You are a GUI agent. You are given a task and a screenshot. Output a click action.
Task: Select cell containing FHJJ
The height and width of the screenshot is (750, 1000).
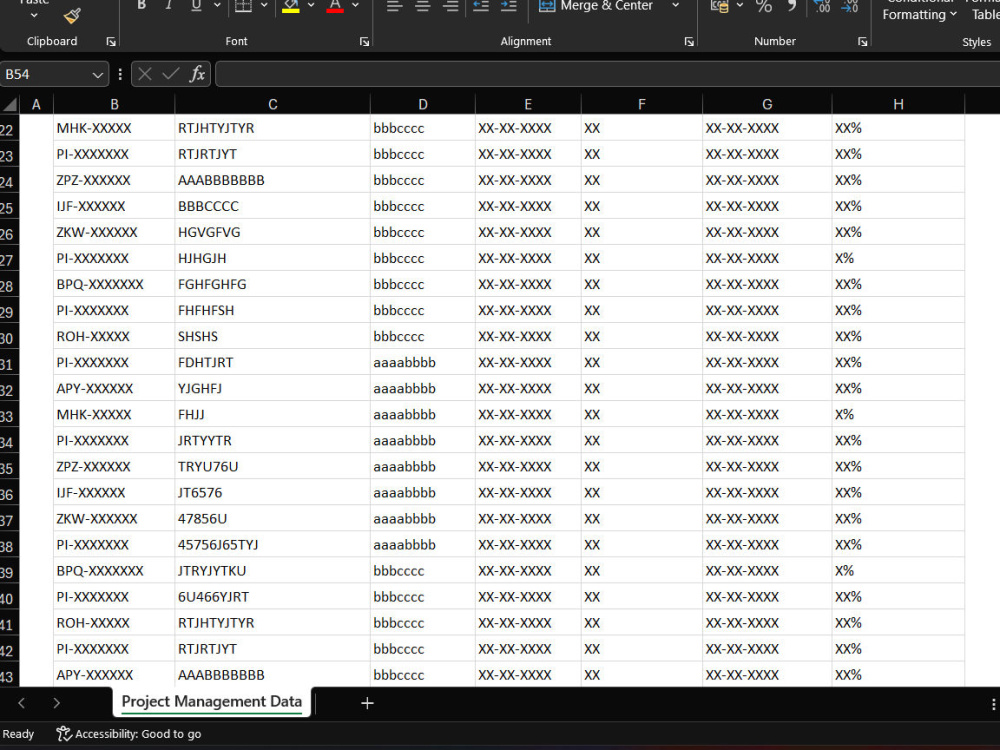(x=272, y=414)
